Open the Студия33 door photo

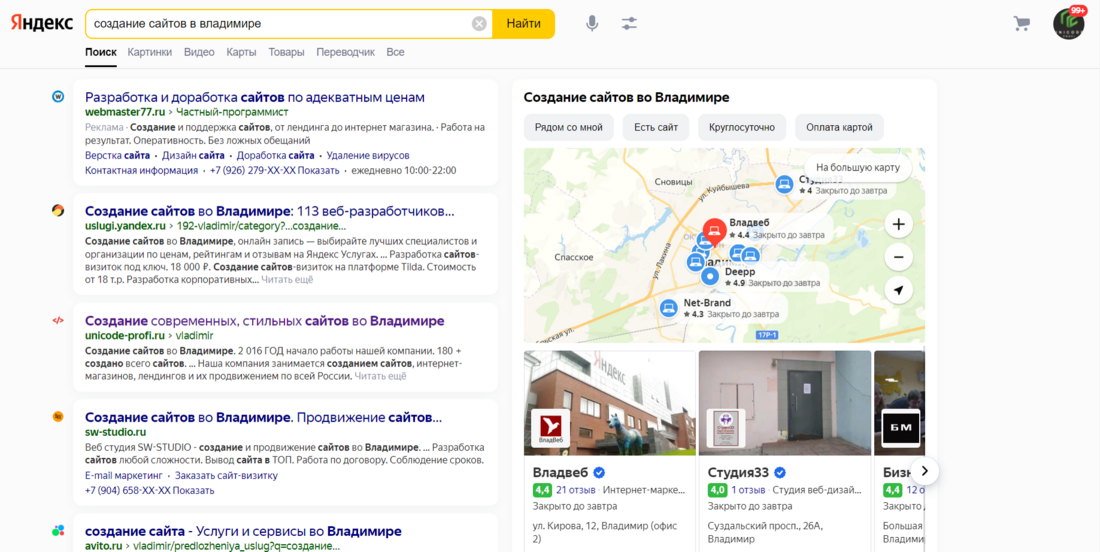[785, 403]
